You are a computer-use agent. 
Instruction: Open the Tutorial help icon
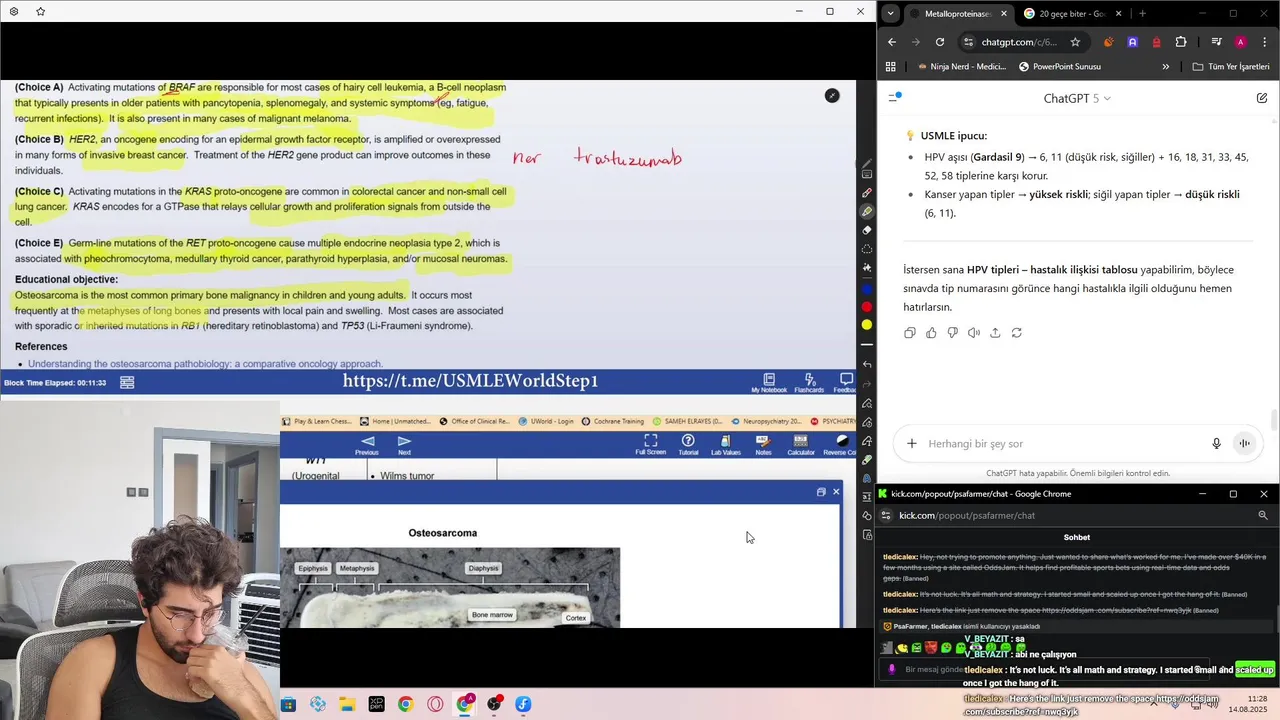pos(688,445)
